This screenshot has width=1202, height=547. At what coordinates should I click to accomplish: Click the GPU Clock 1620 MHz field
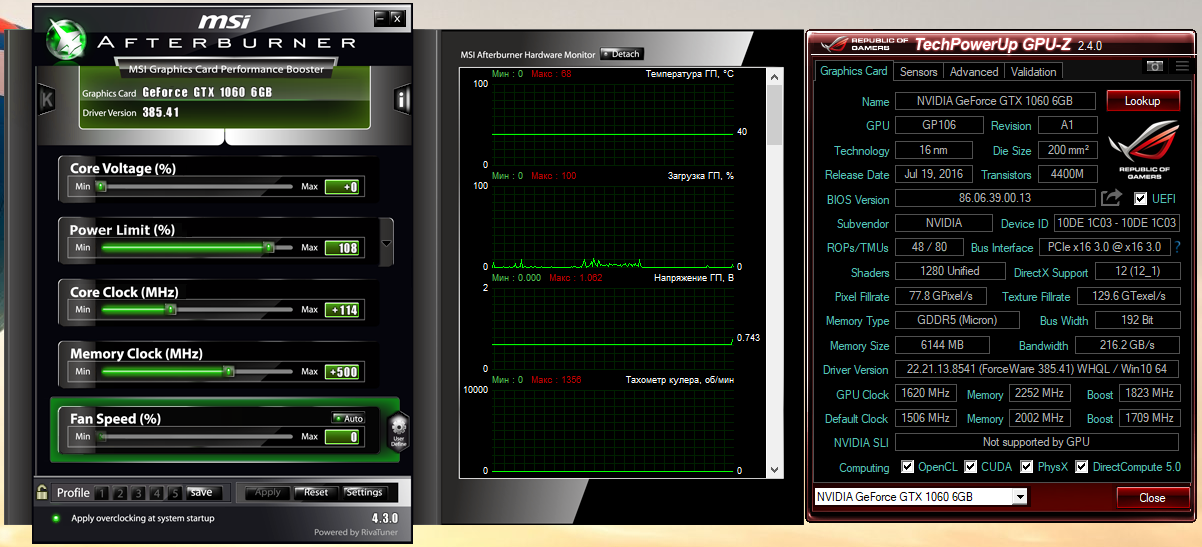[x=927, y=394]
